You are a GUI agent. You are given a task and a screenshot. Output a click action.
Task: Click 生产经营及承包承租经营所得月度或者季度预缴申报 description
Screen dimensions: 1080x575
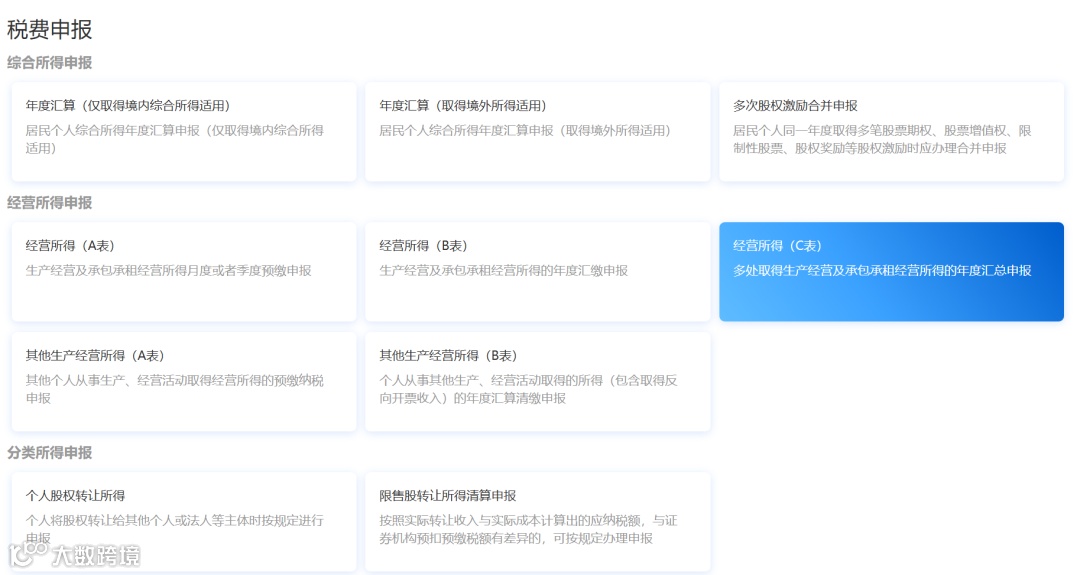coord(169,271)
